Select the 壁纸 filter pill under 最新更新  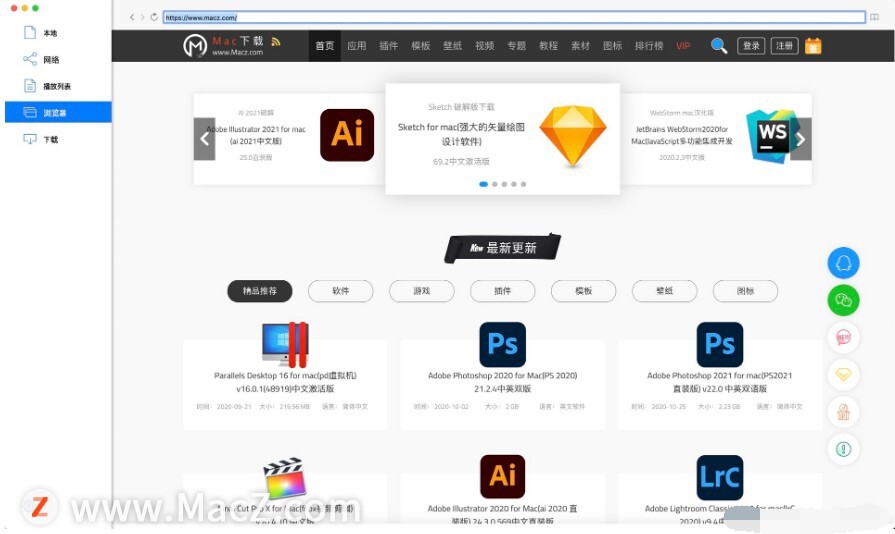pos(664,291)
